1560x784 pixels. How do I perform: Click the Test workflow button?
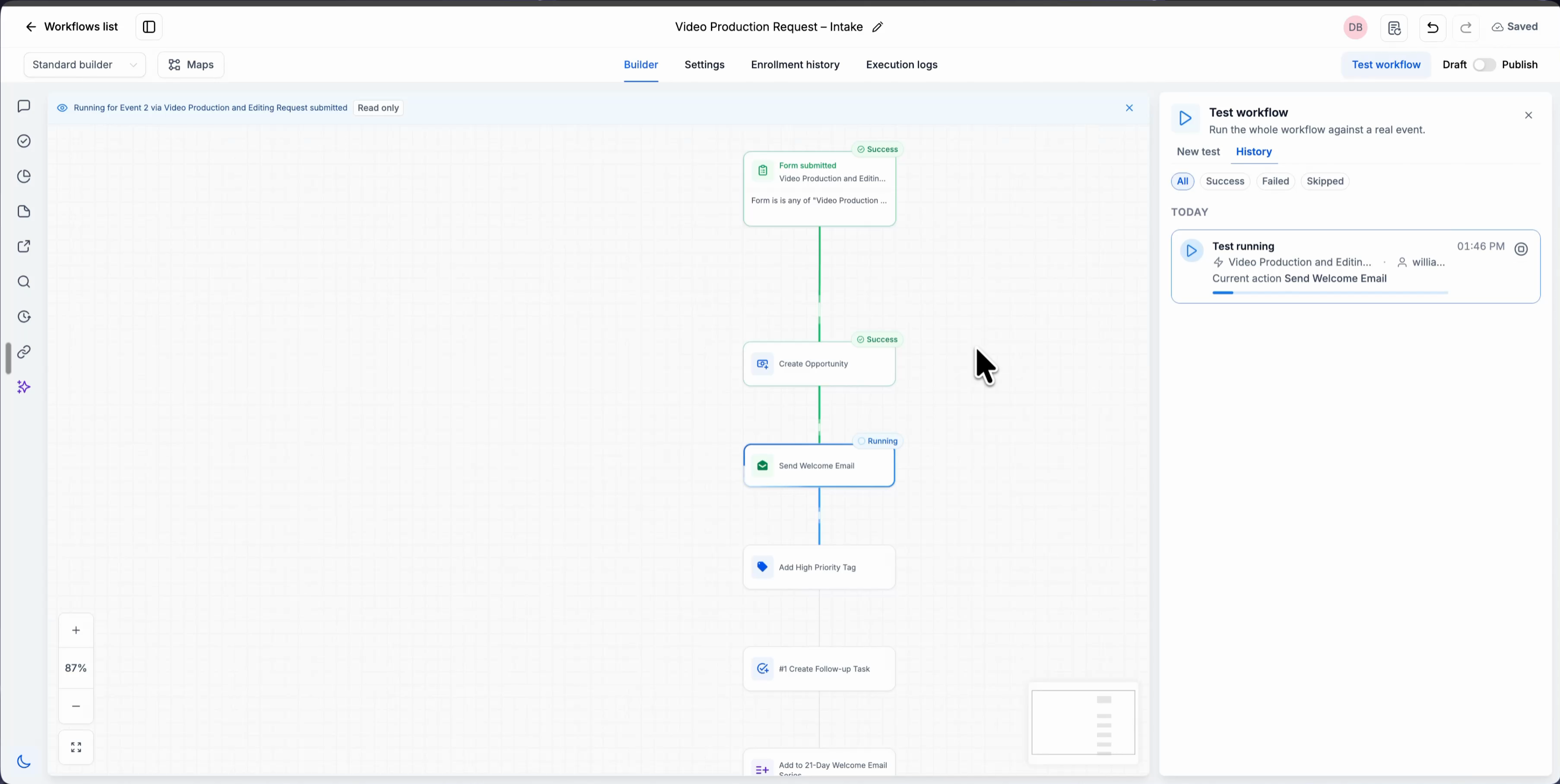(1386, 65)
